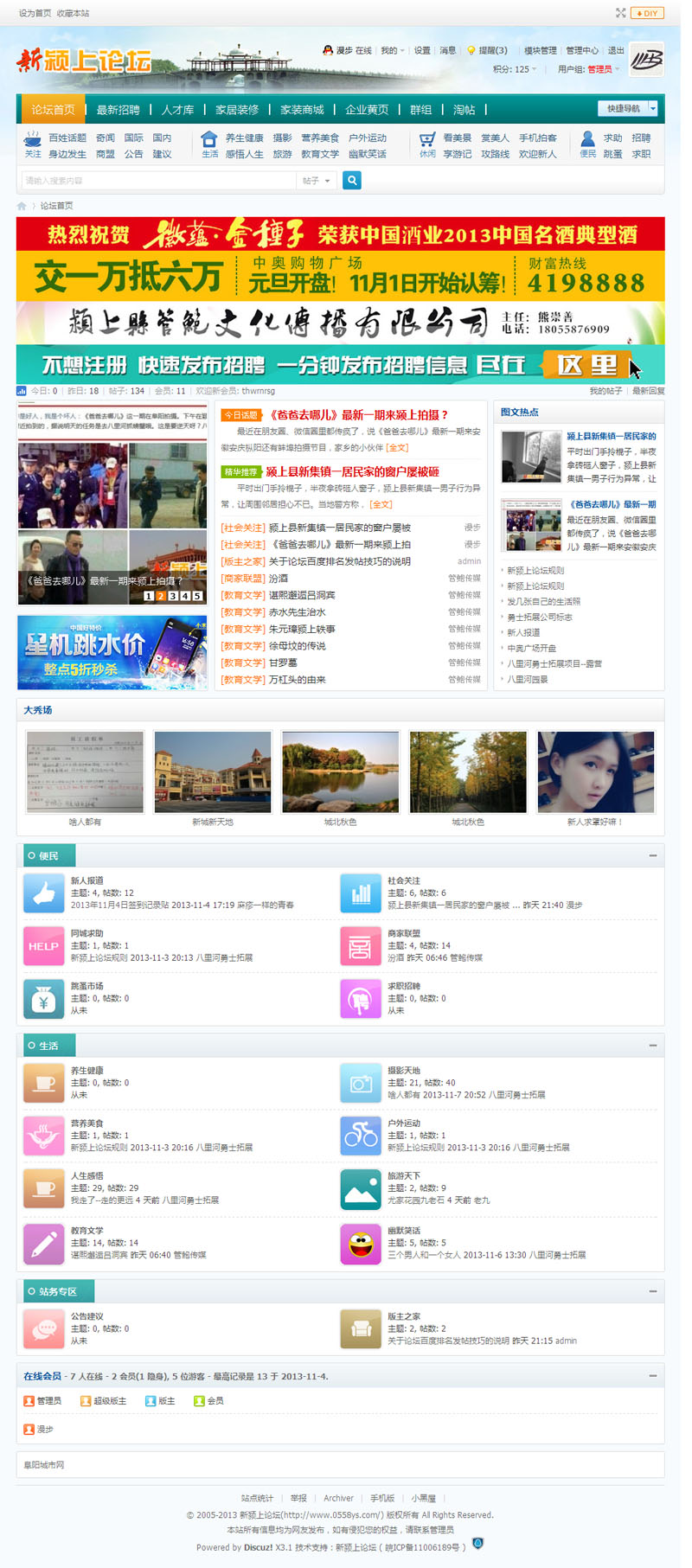The width and height of the screenshot is (692, 1568).
Task: Click the HELP icon for 同城求助
Action: 44,946
